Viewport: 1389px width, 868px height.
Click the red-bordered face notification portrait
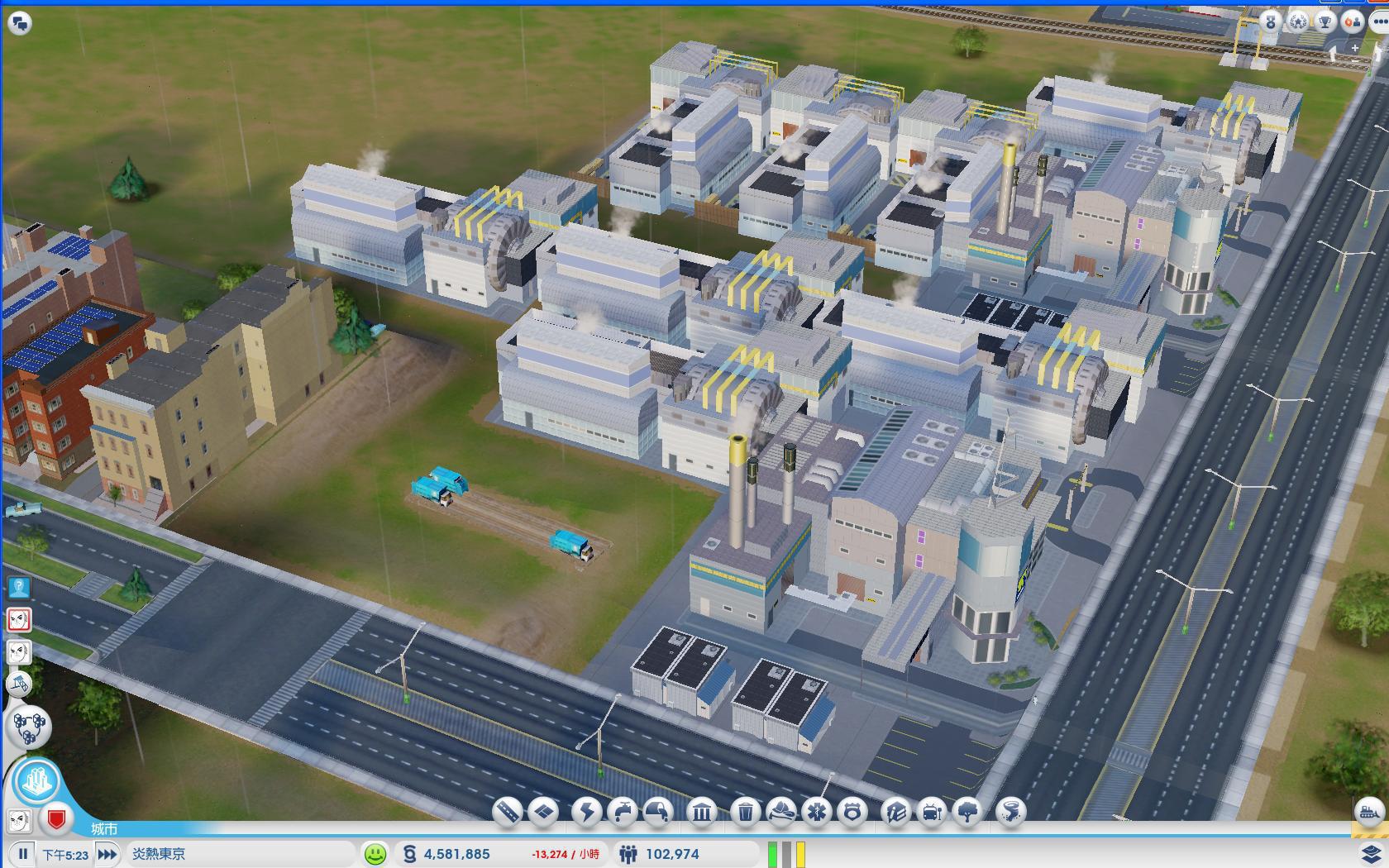pyautogui.click(x=19, y=620)
